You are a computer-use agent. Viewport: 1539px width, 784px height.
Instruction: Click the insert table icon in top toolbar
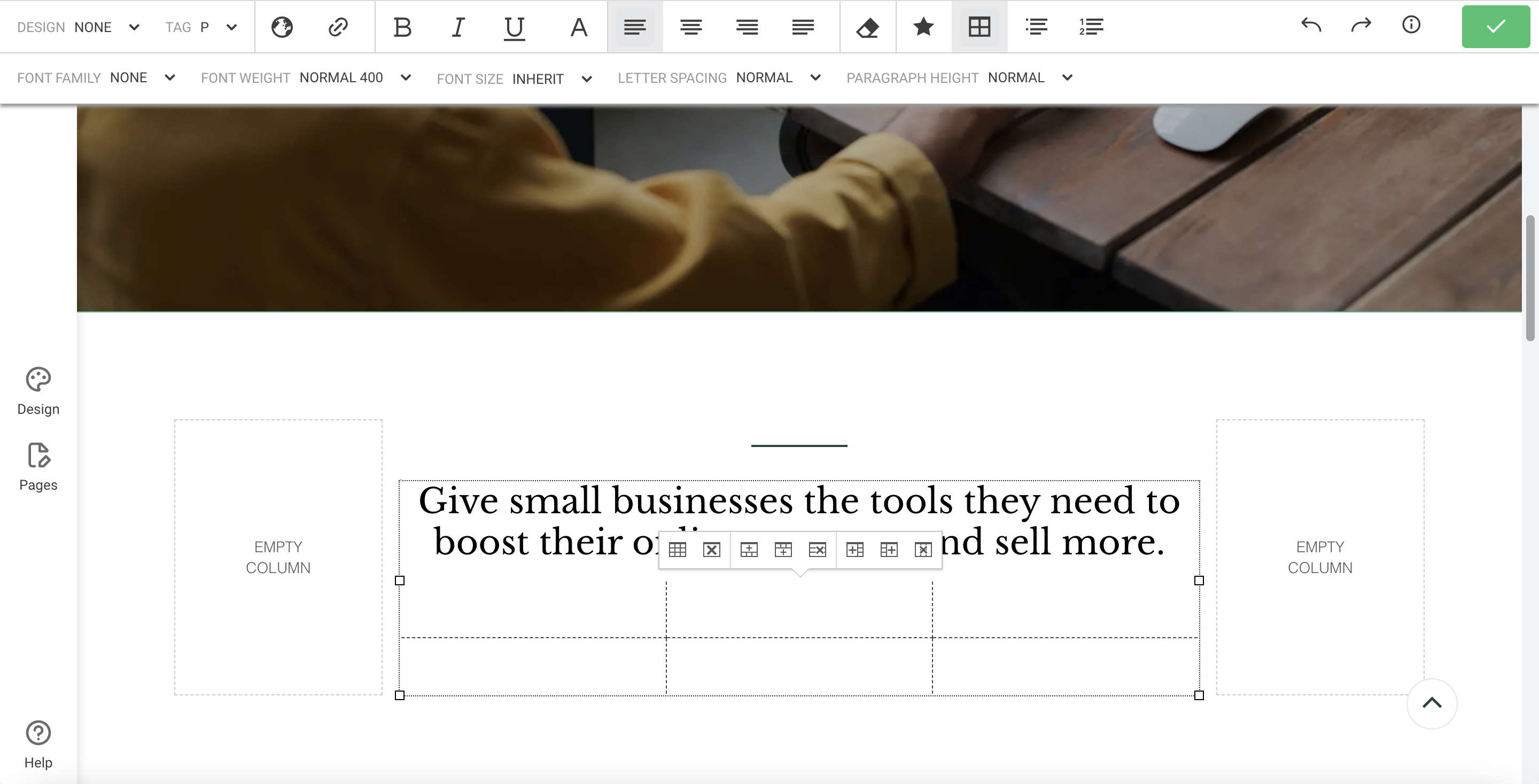pos(980,27)
